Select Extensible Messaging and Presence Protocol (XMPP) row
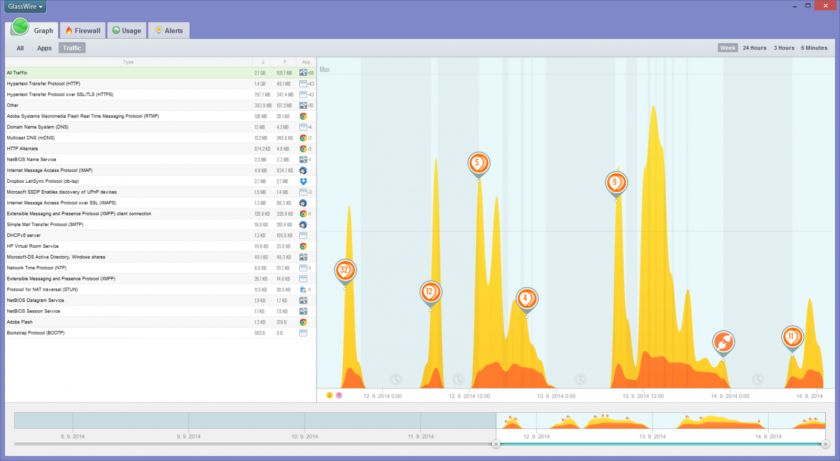 click(160, 278)
